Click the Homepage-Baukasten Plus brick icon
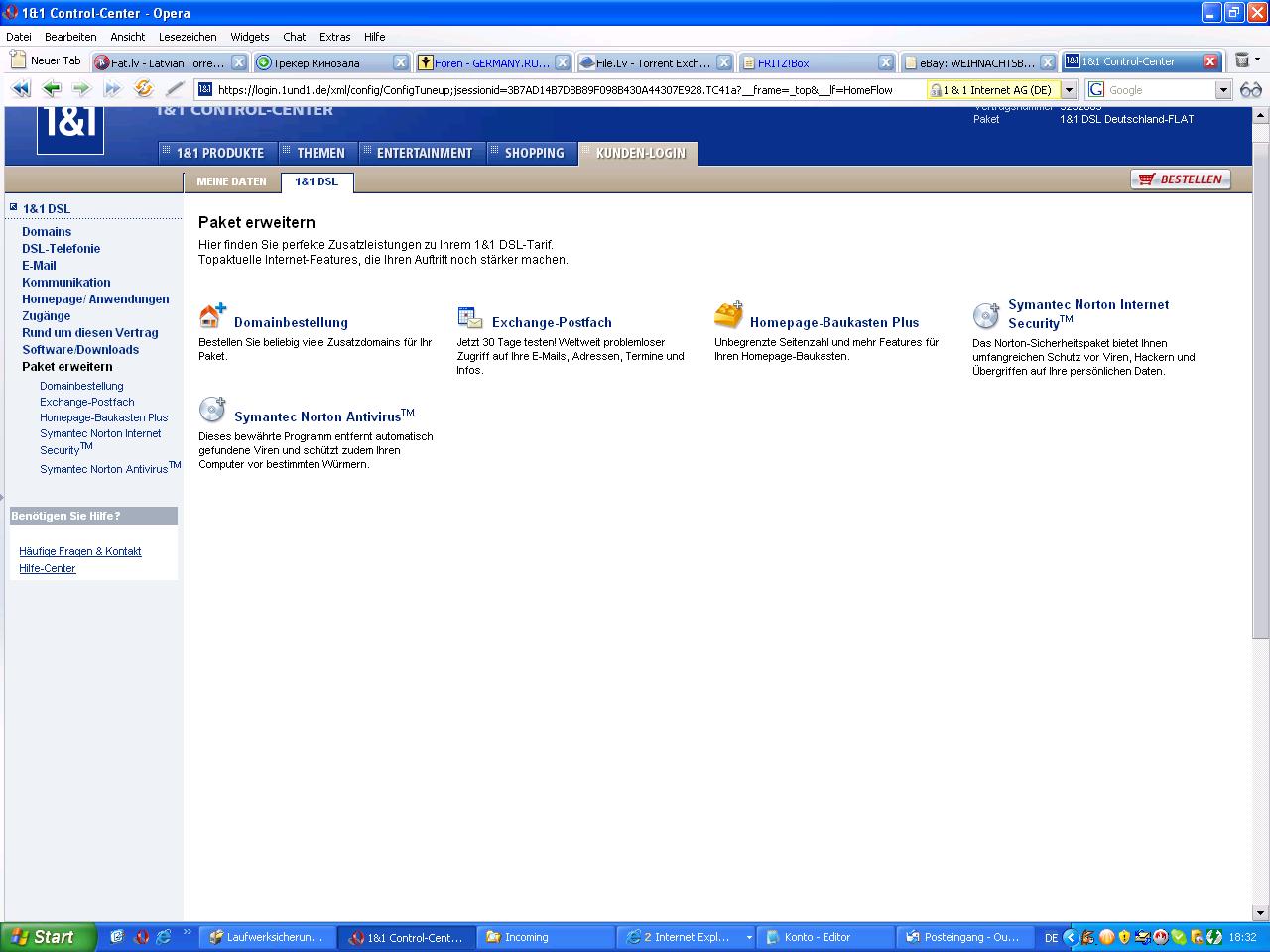The height and width of the screenshot is (952, 1270). 728,315
